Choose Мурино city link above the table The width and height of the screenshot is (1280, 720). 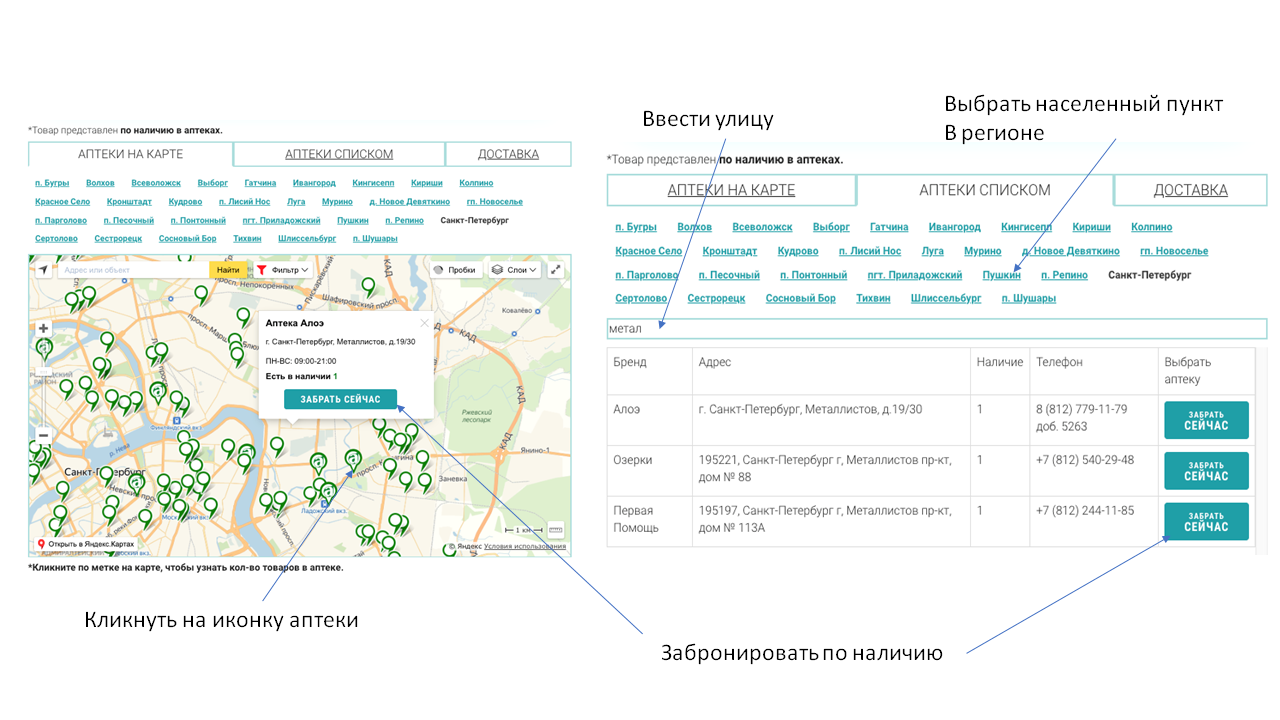pos(982,251)
